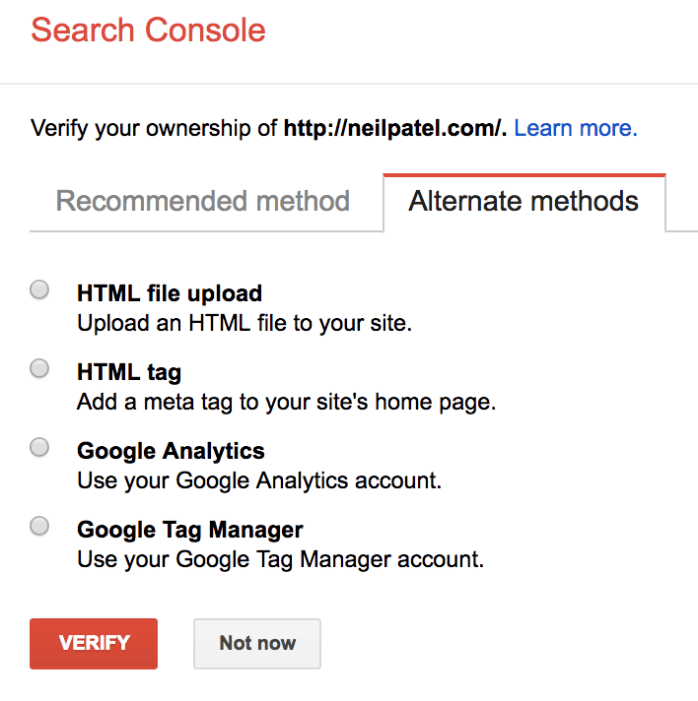The height and width of the screenshot is (701, 698).
Task: Click the 'Add a meta tag' description
Action: tap(286, 403)
